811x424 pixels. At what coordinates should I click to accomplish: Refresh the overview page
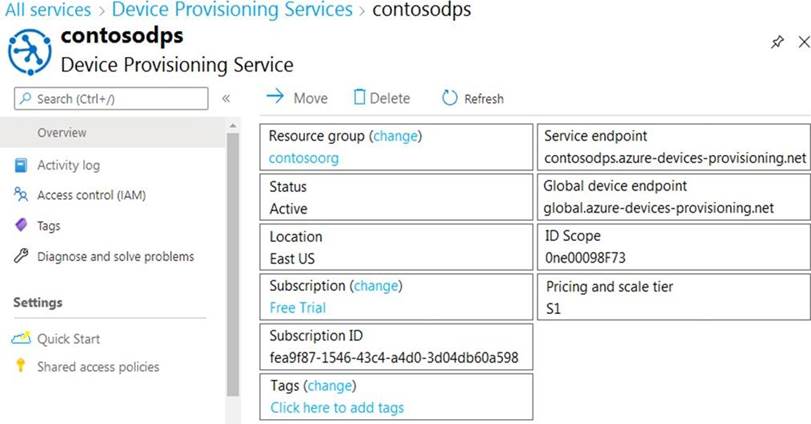(473, 98)
